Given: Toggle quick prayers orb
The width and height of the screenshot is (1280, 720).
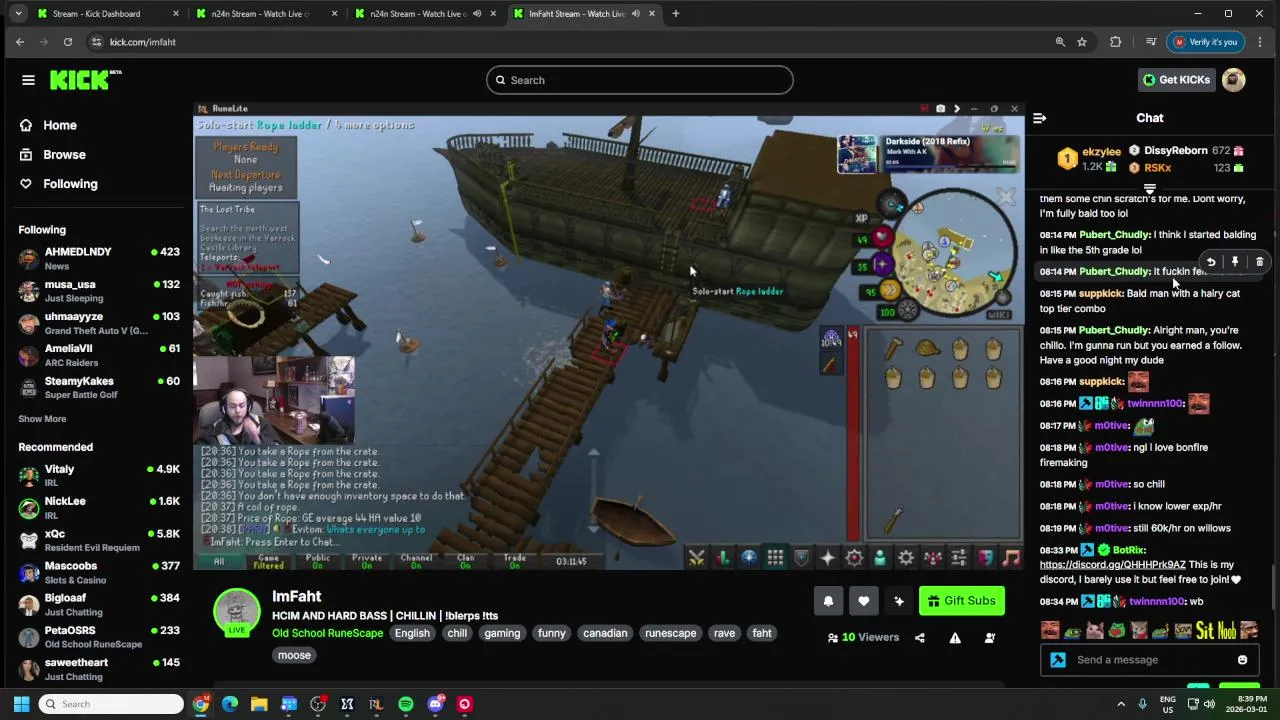Looking at the screenshot, I should [882, 264].
